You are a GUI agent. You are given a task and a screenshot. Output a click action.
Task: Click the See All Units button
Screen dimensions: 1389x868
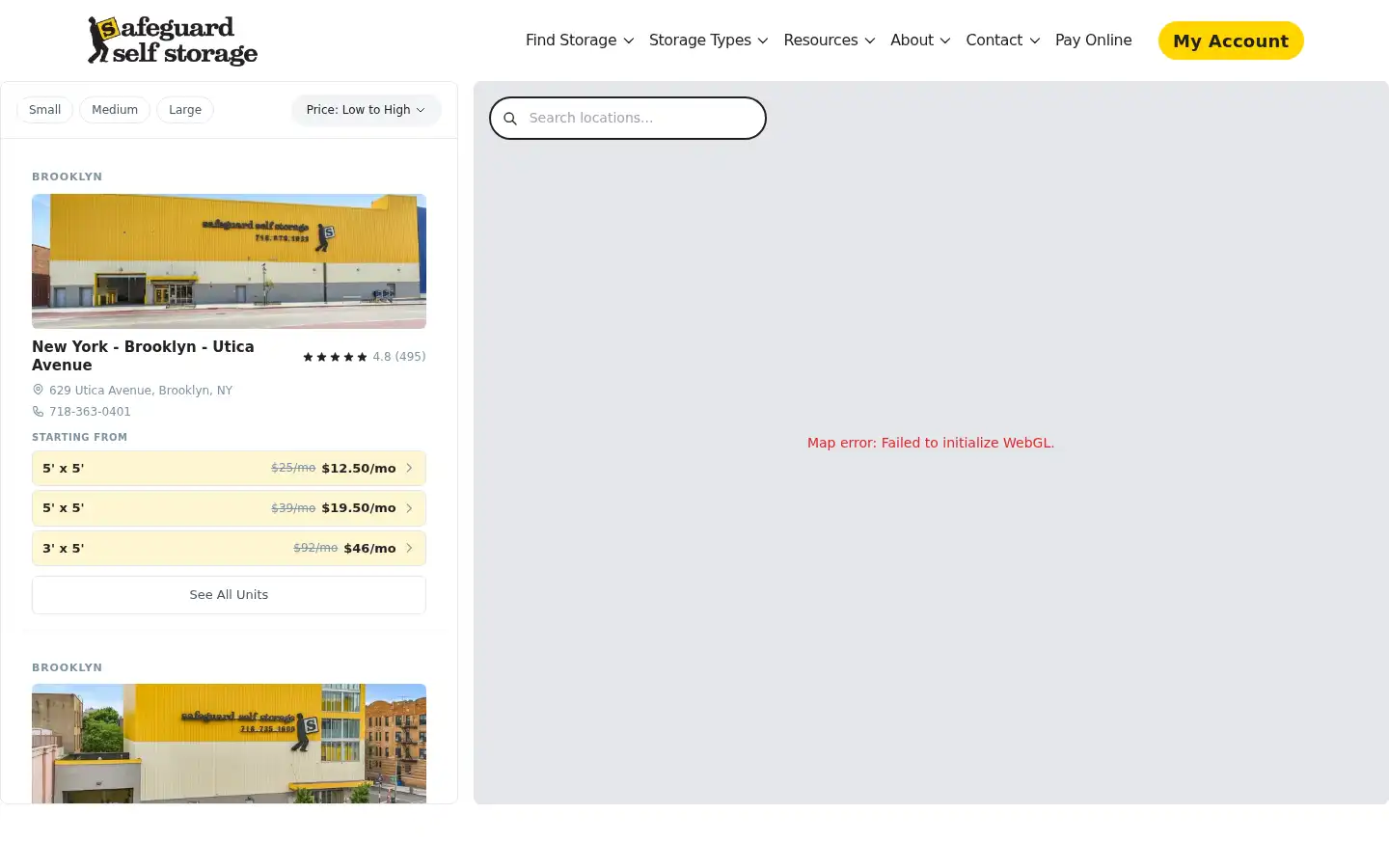pyautogui.click(x=229, y=595)
